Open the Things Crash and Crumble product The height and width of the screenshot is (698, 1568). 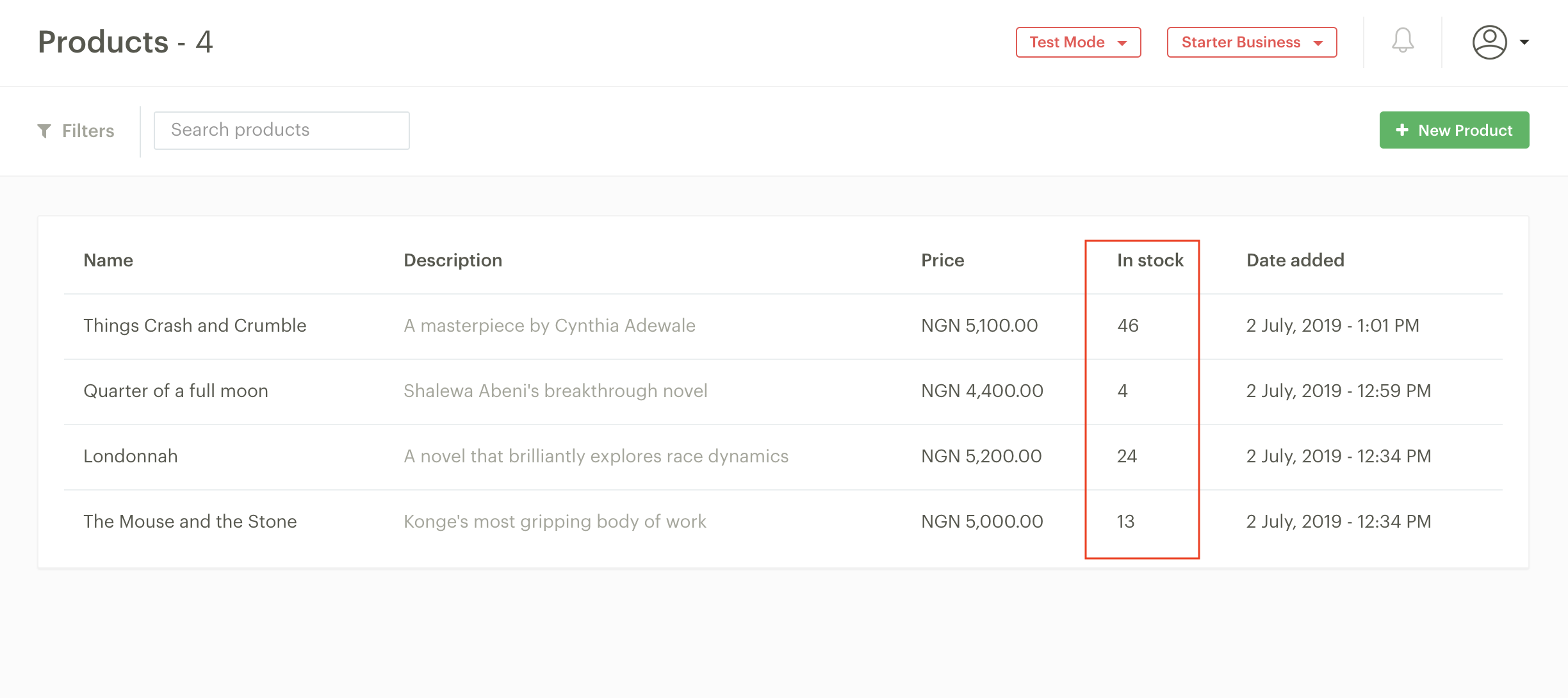[x=195, y=325]
